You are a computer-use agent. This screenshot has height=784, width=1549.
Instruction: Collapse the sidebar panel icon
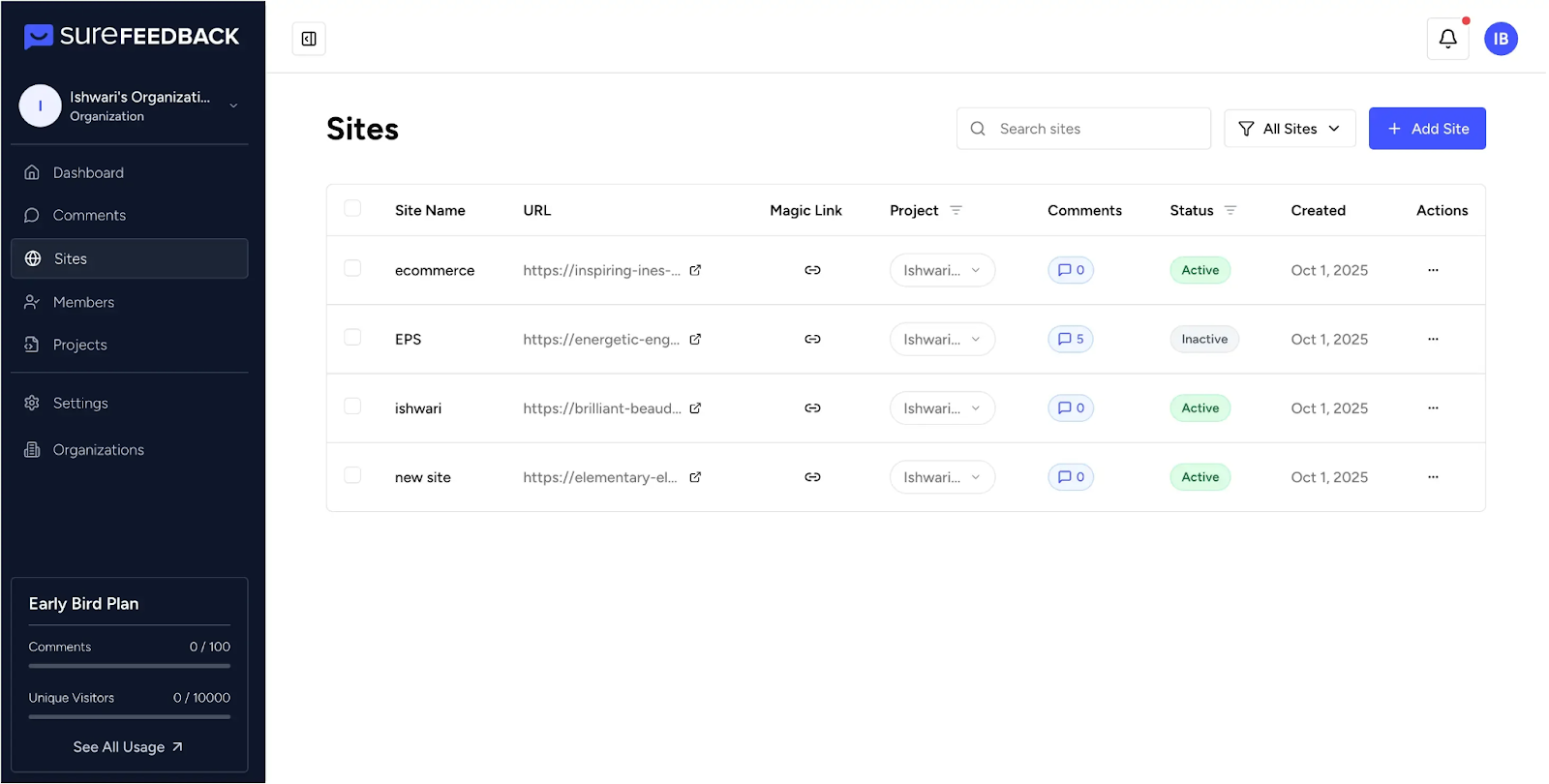pyautogui.click(x=309, y=39)
